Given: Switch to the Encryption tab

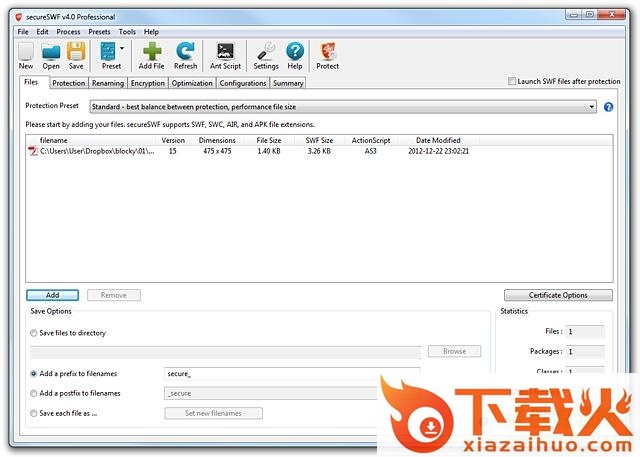Looking at the screenshot, I should [147, 84].
